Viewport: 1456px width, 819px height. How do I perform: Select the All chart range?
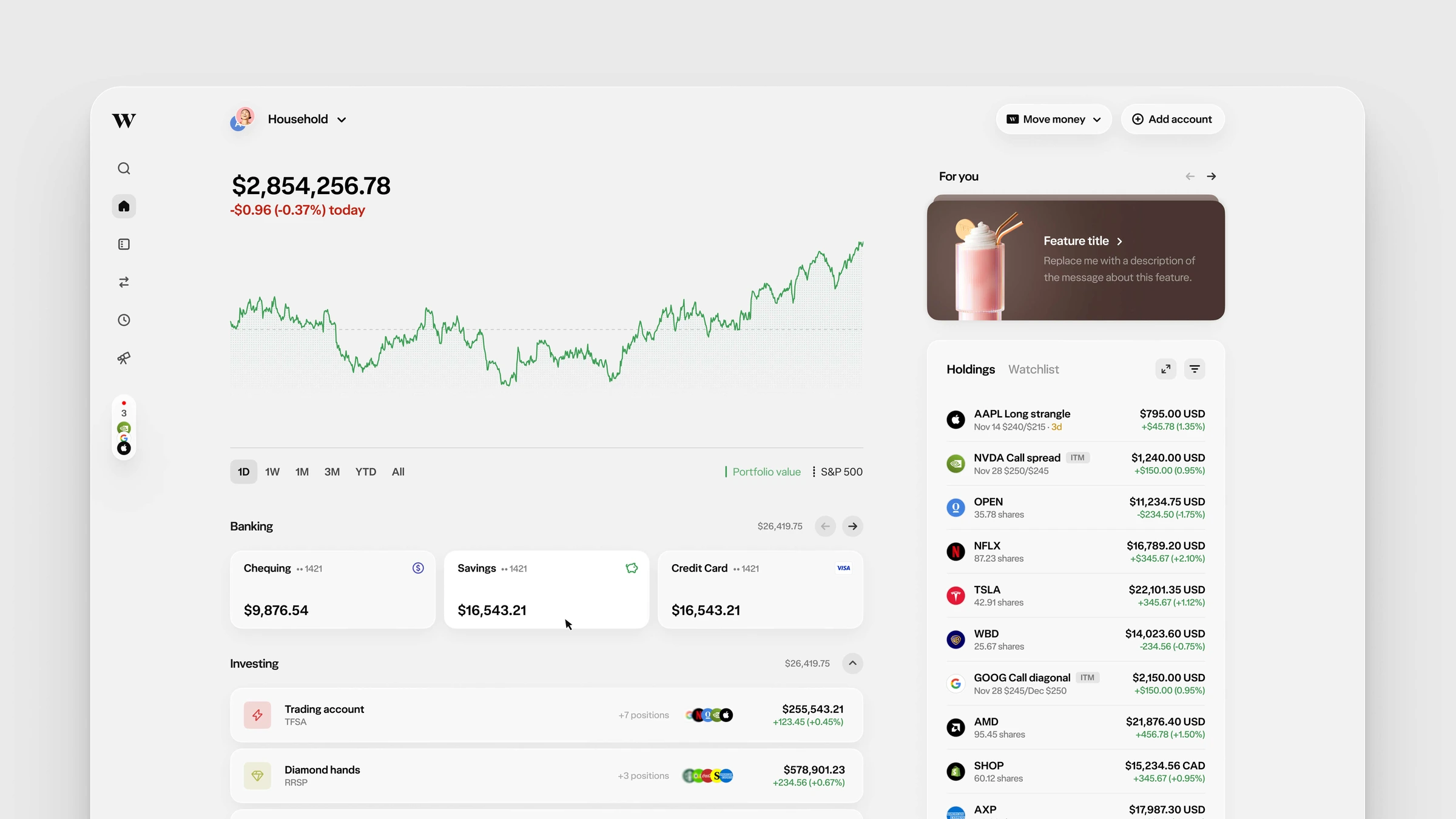coord(398,472)
